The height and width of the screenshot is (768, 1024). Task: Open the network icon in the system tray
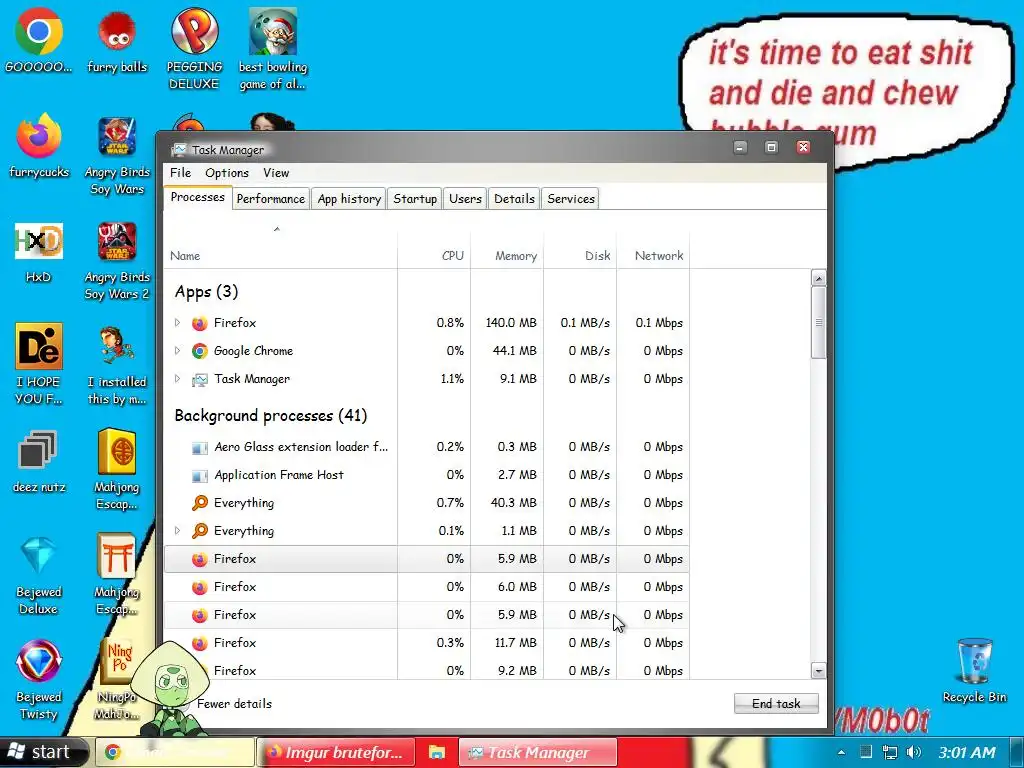tap(889, 752)
